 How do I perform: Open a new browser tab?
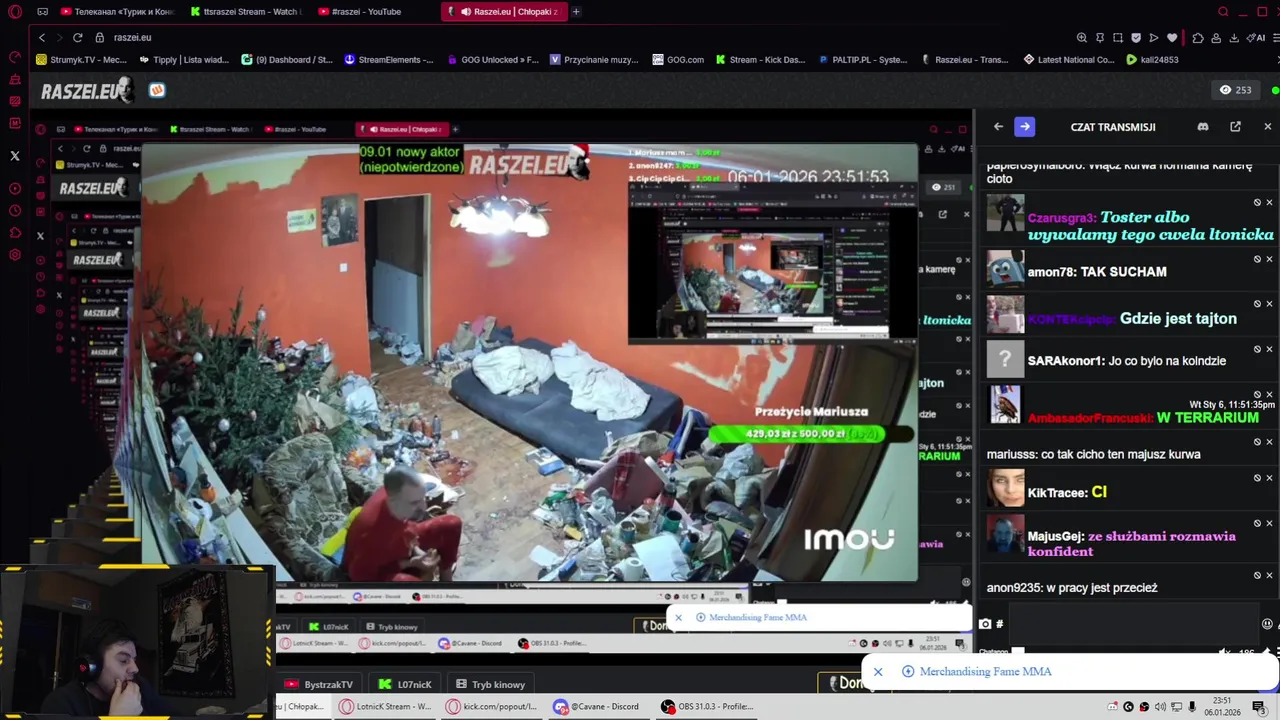coord(576,12)
